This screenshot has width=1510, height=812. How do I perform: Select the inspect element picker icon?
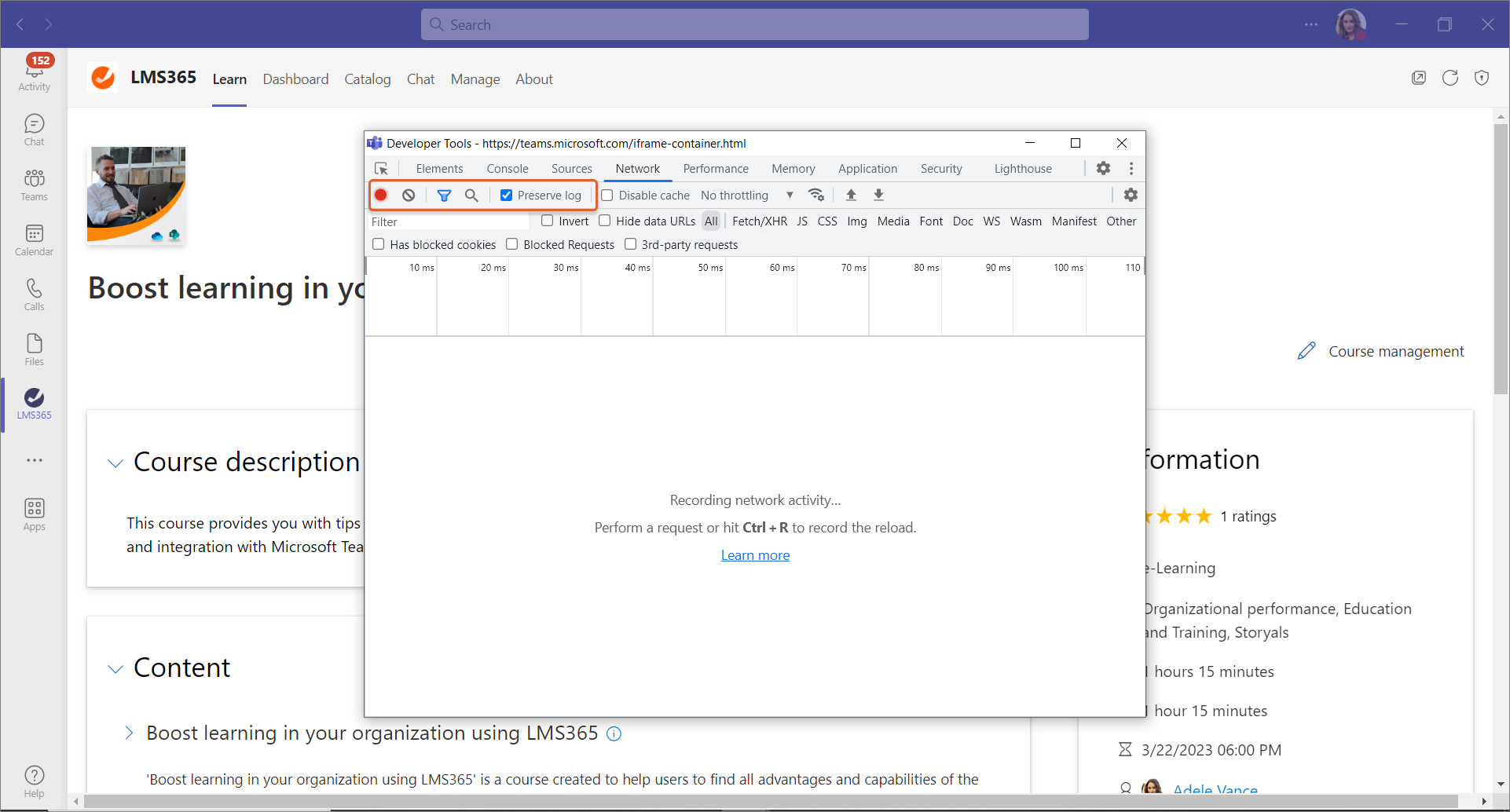(382, 169)
